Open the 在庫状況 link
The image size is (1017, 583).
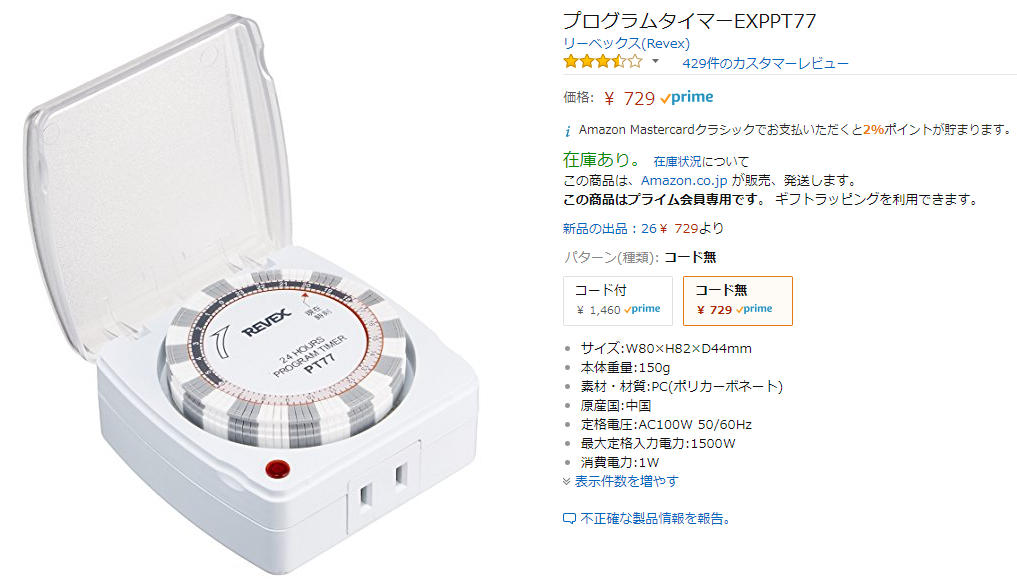tap(677, 161)
